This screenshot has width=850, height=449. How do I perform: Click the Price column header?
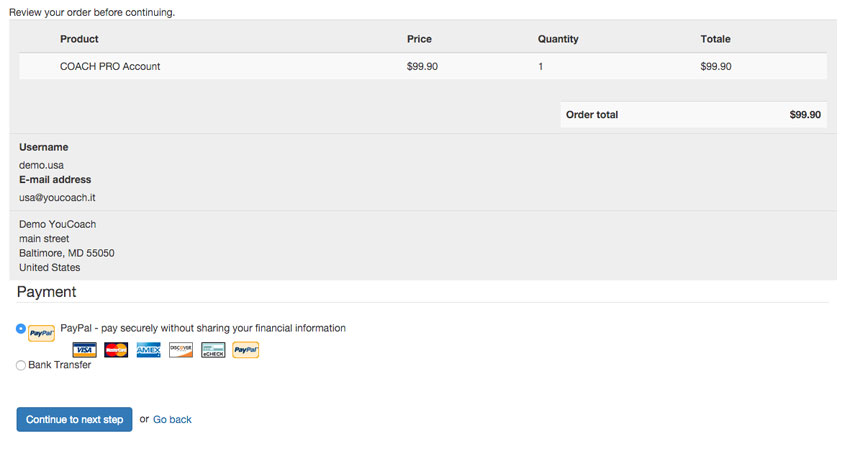point(419,39)
